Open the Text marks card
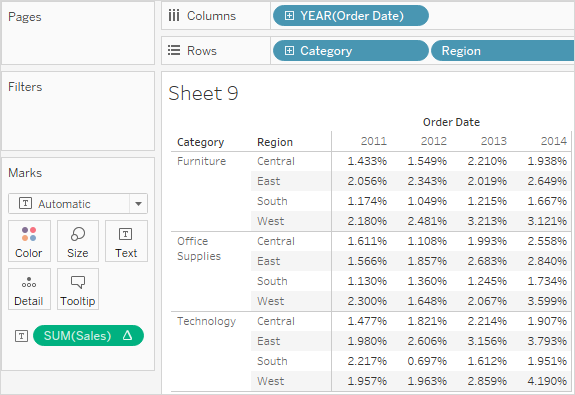Screen dimensions: 575x395 click(x=126, y=241)
